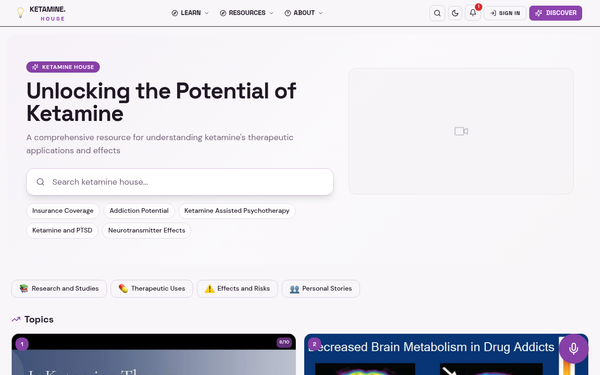Expand the Learn menu
This screenshot has width=600, height=375.
(x=190, y=13)
